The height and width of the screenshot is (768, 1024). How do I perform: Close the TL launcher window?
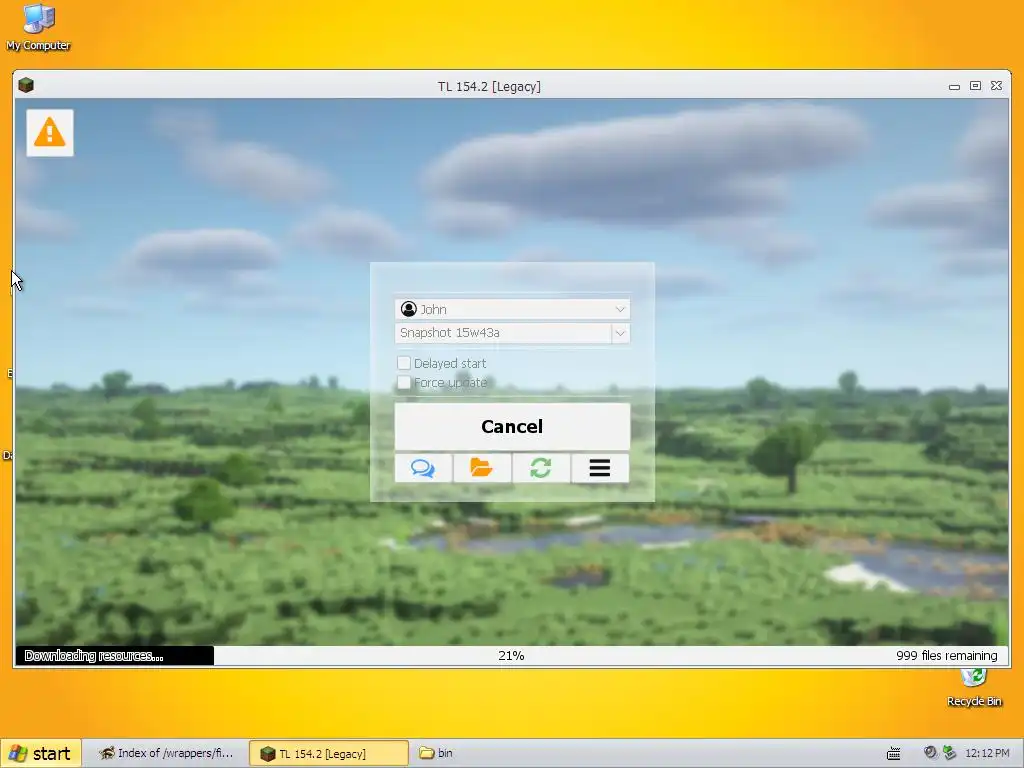[x=996, y=86]
